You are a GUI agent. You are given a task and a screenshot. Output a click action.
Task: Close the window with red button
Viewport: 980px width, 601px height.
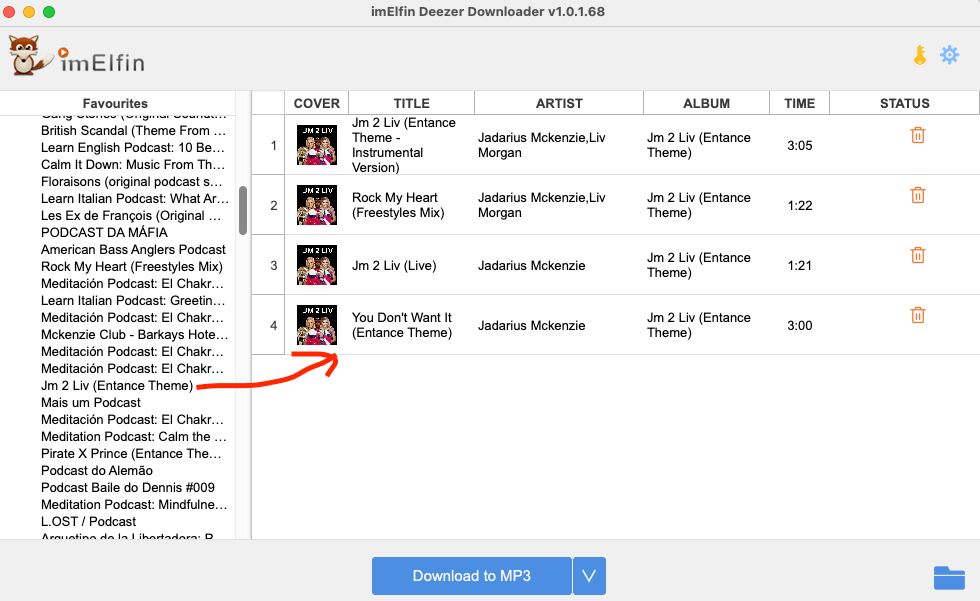coord(9,12)
